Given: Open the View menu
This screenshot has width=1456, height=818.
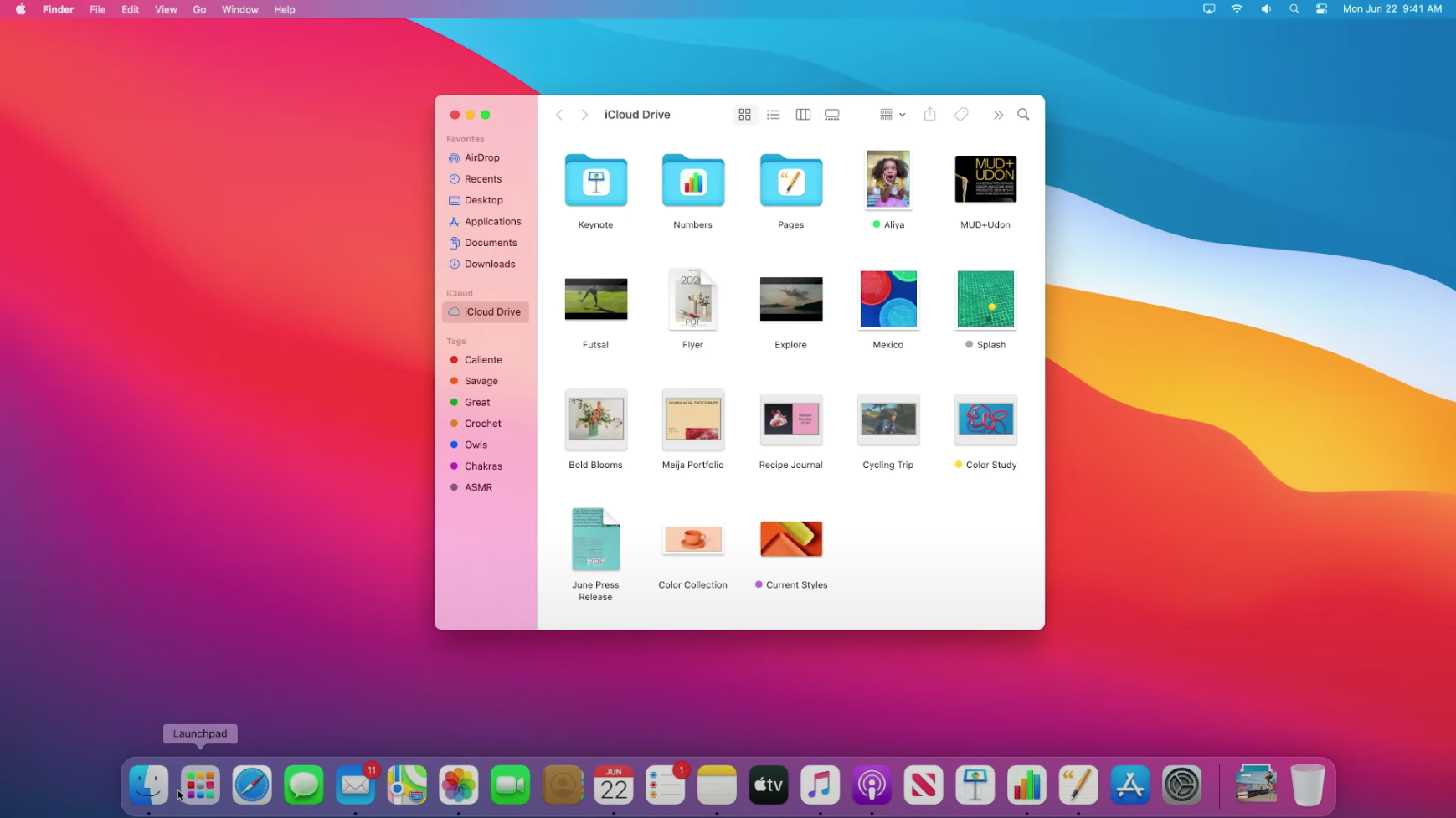Looking at the screenshot, I should click(x=166, y=9).
